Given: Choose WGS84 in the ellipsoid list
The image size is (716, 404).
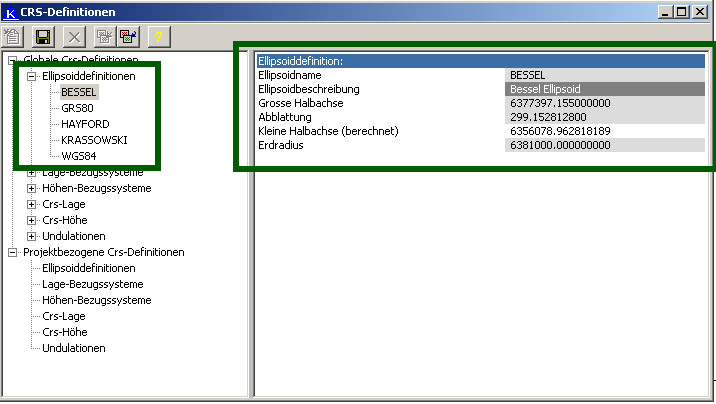Looking at the screenshot, I should click(x=79, y=156).
